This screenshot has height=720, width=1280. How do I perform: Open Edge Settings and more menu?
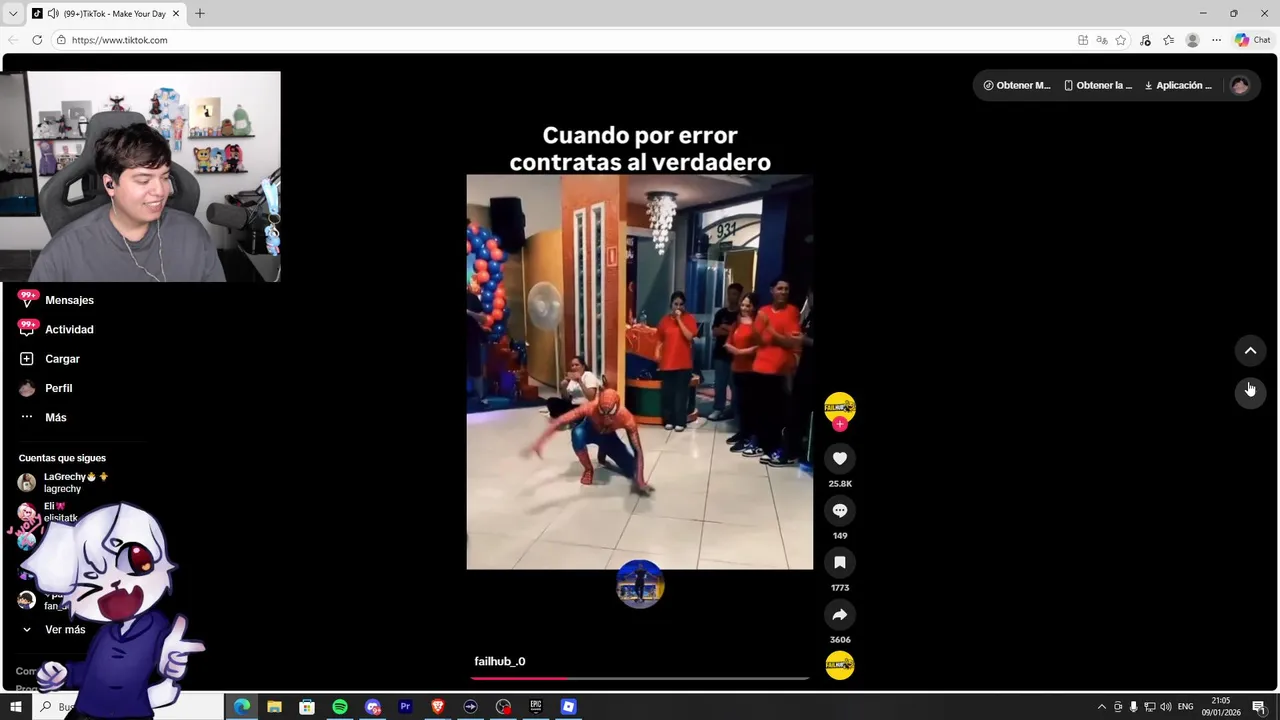pyautogui.click(x=1216, y=40)
